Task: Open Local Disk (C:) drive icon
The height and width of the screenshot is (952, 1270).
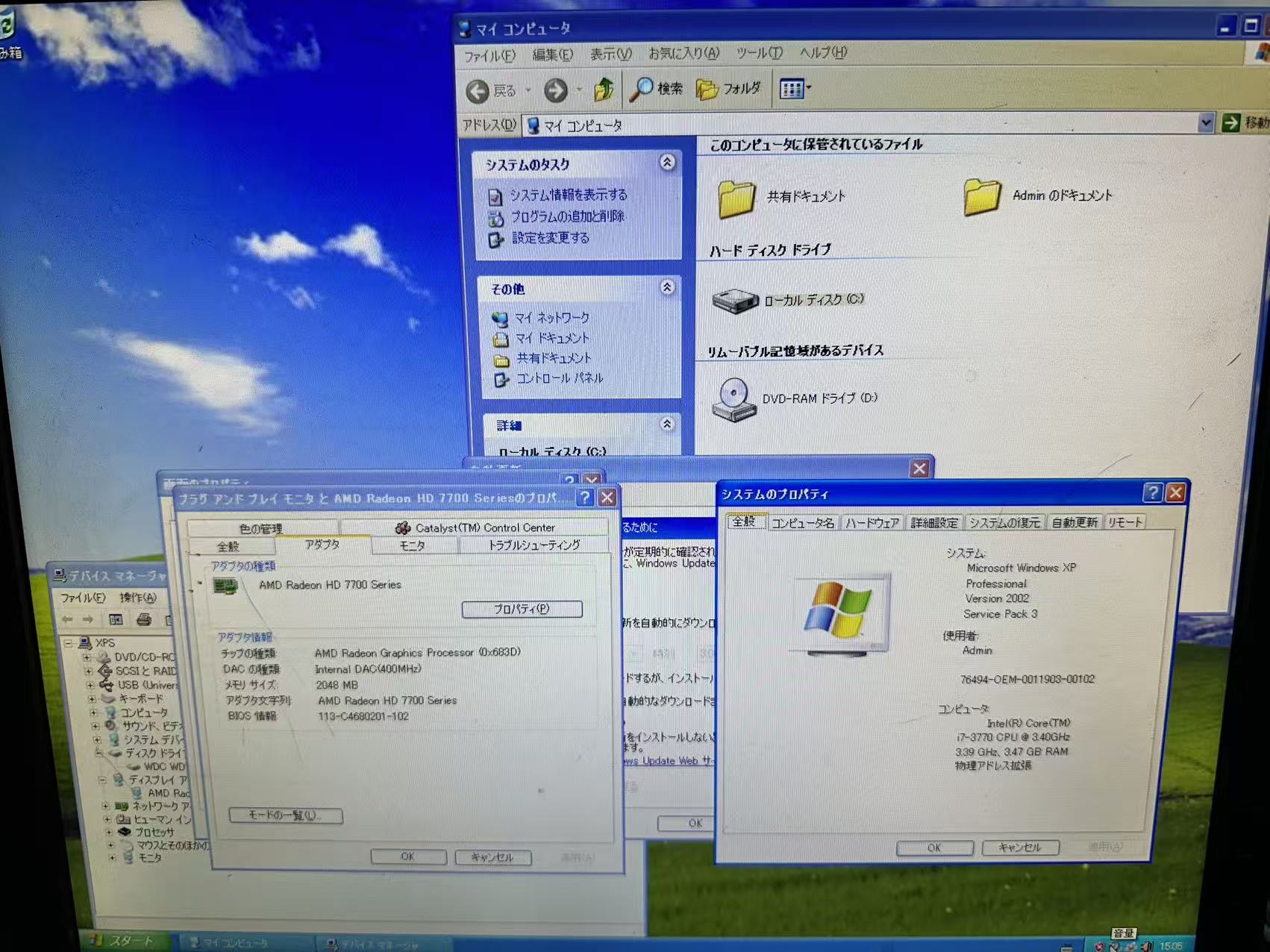Action: (735, 301)
